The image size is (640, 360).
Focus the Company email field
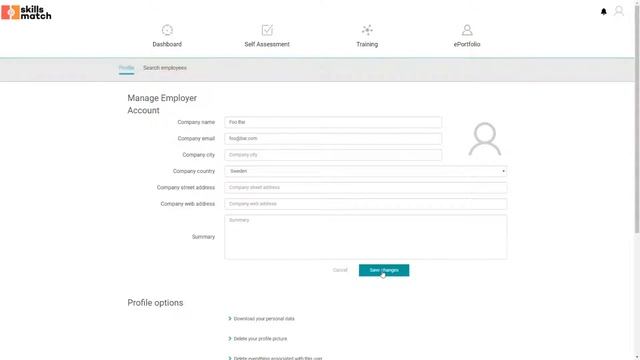(x=333, y=138)
